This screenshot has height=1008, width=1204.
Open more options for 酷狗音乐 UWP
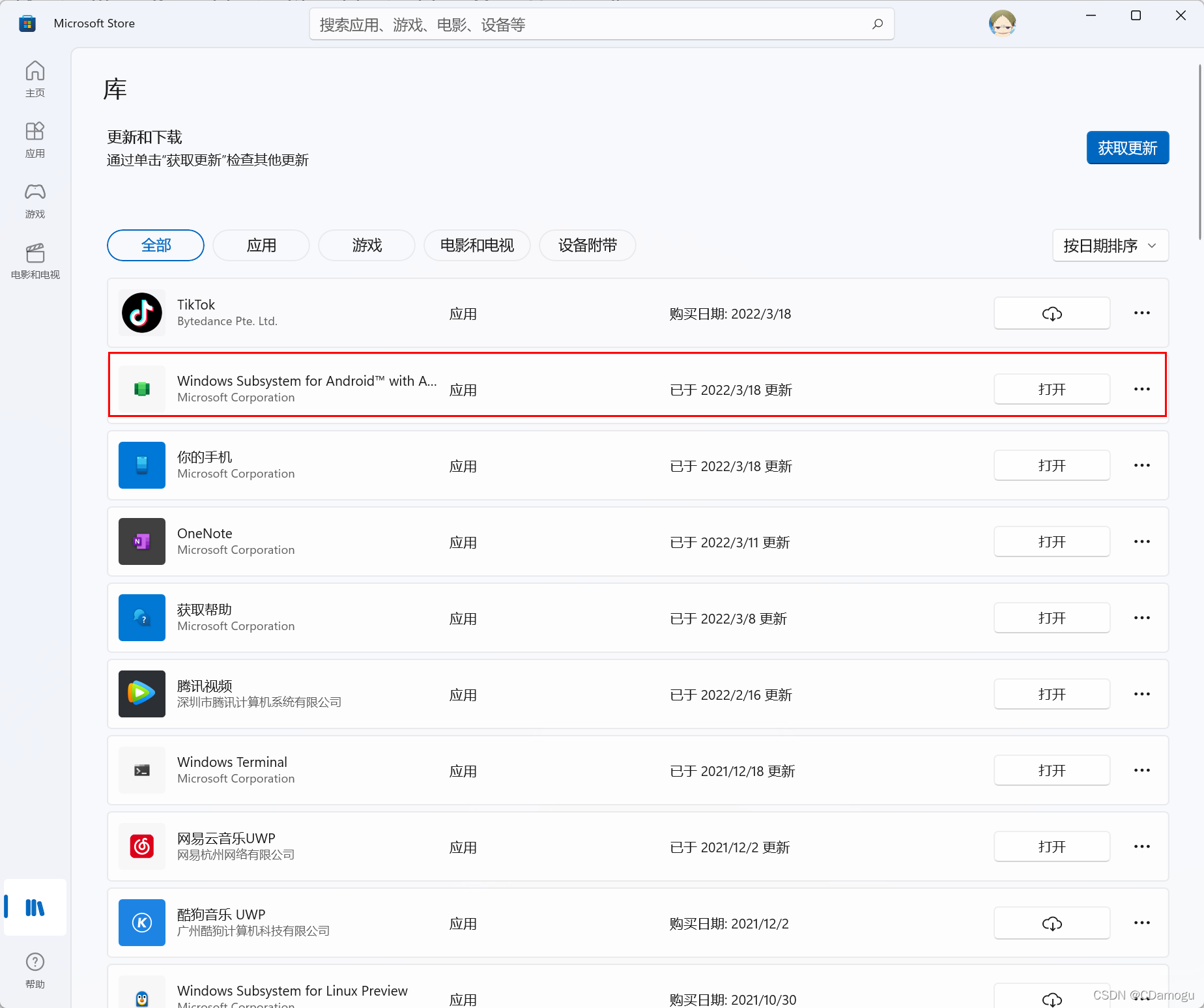1142,923
